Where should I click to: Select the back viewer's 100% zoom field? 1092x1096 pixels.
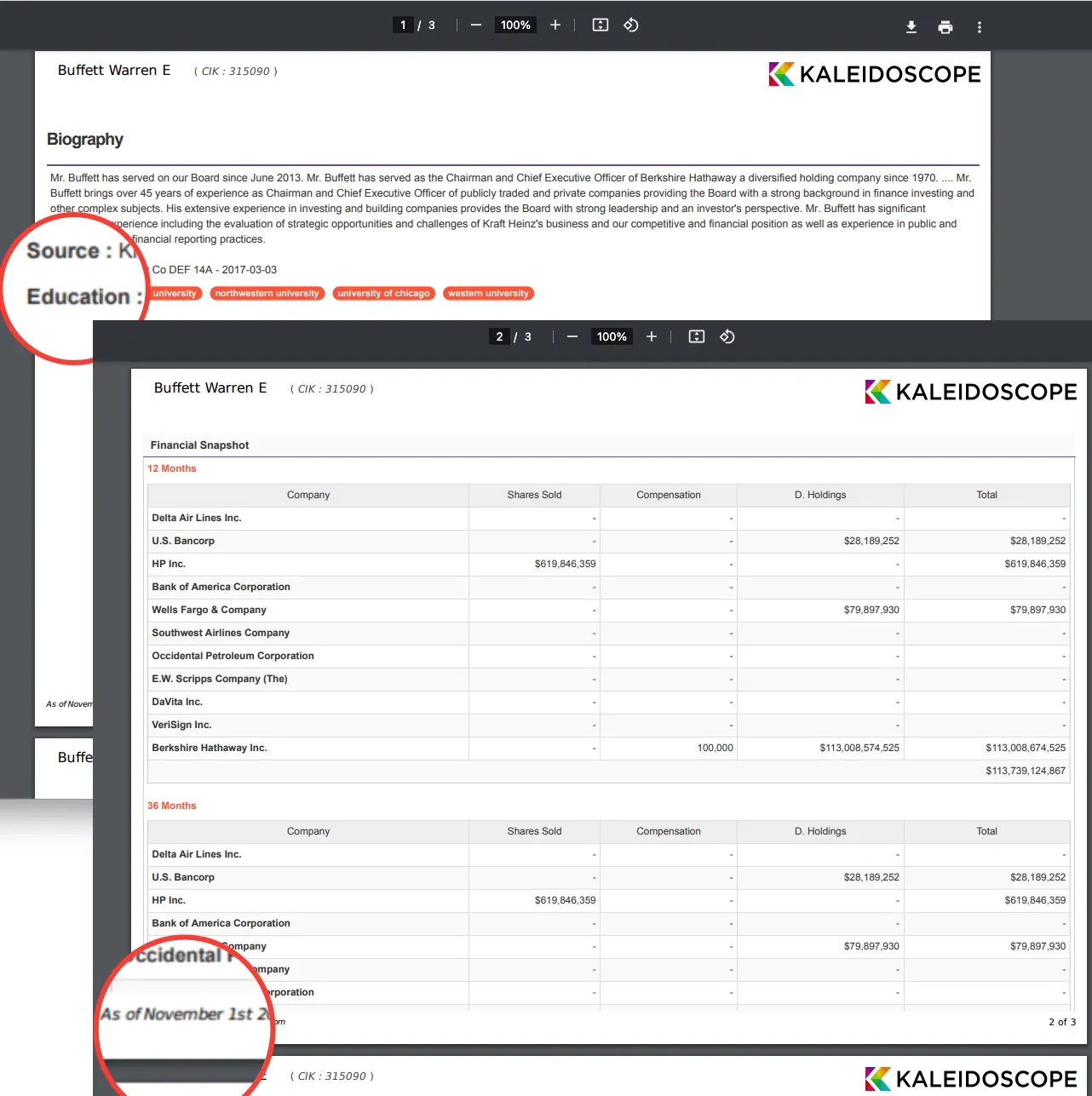[x=515, y=26]
